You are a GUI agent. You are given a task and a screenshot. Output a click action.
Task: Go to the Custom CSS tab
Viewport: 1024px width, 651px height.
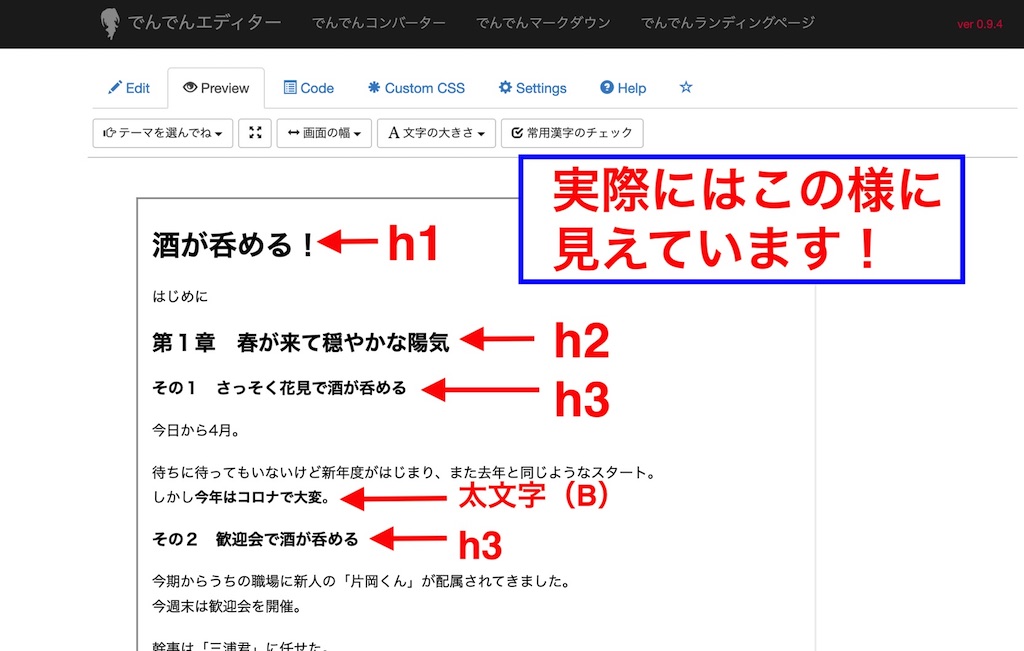click(x=416, y=88)
